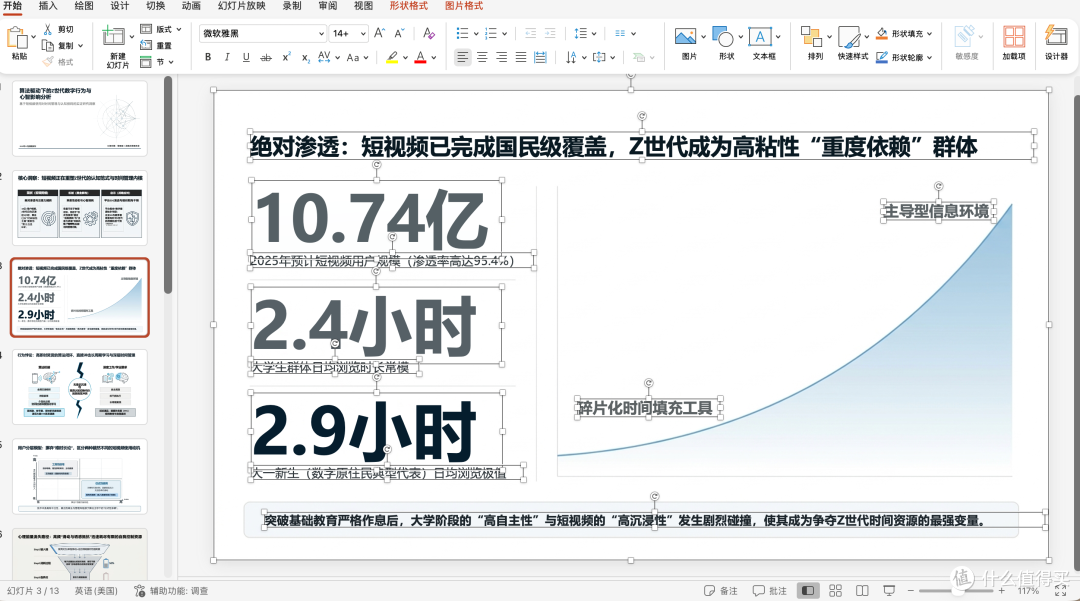
Task: Click the bulleted list icon
Action: click(462, 33)
